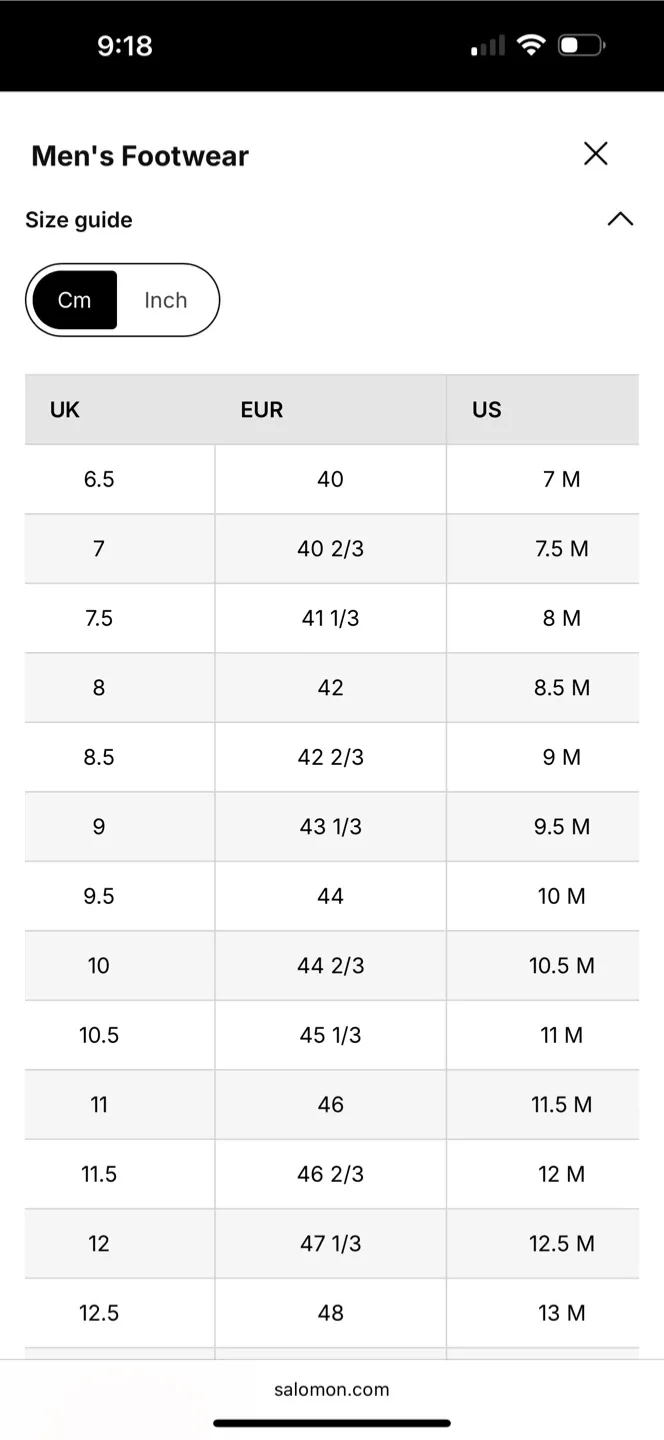Collapse the Size guide section

click(620, 219)
